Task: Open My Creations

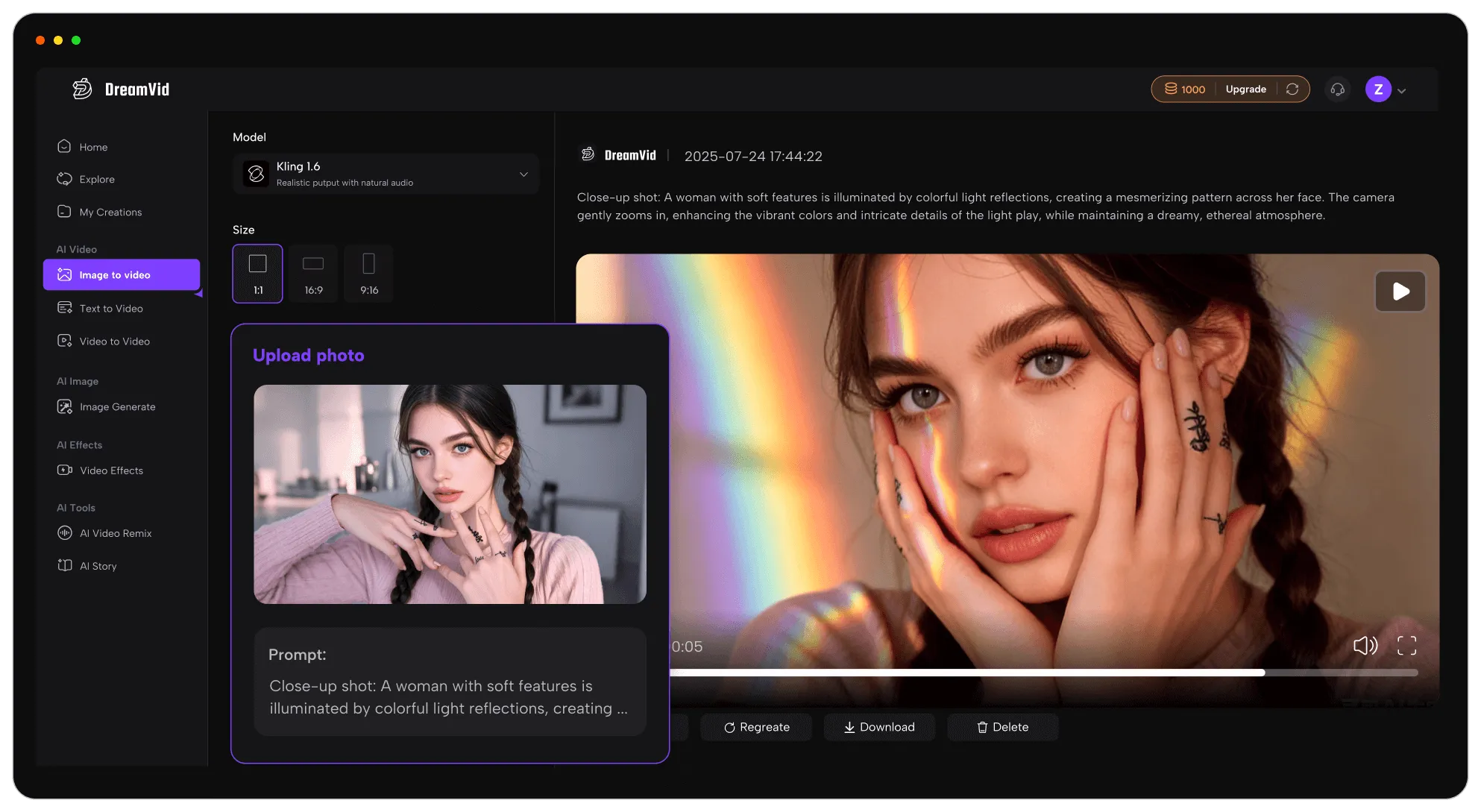Action: [110, 212]
